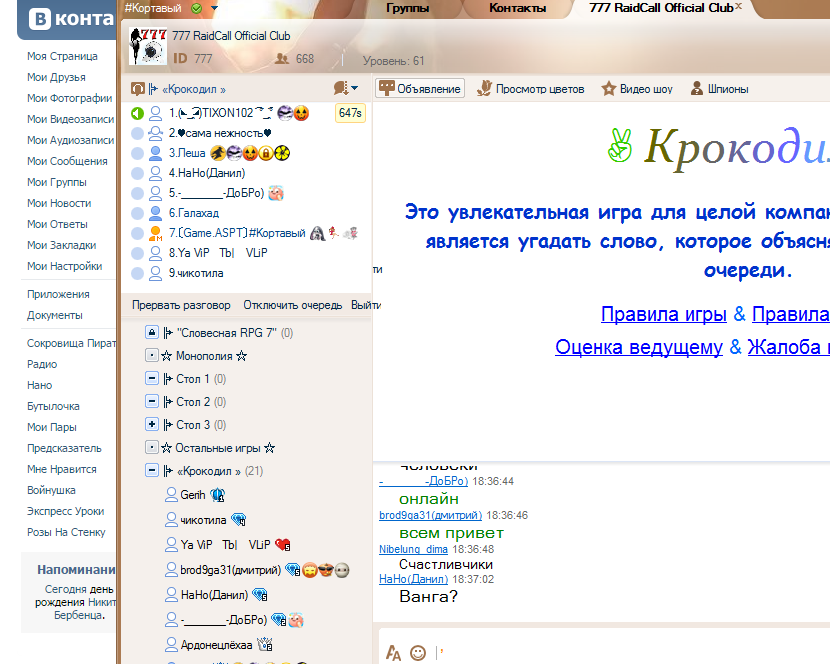
Task: Click the green speaker icon for TIXON102
Action: pyautogui.click(x=137, y=113)
